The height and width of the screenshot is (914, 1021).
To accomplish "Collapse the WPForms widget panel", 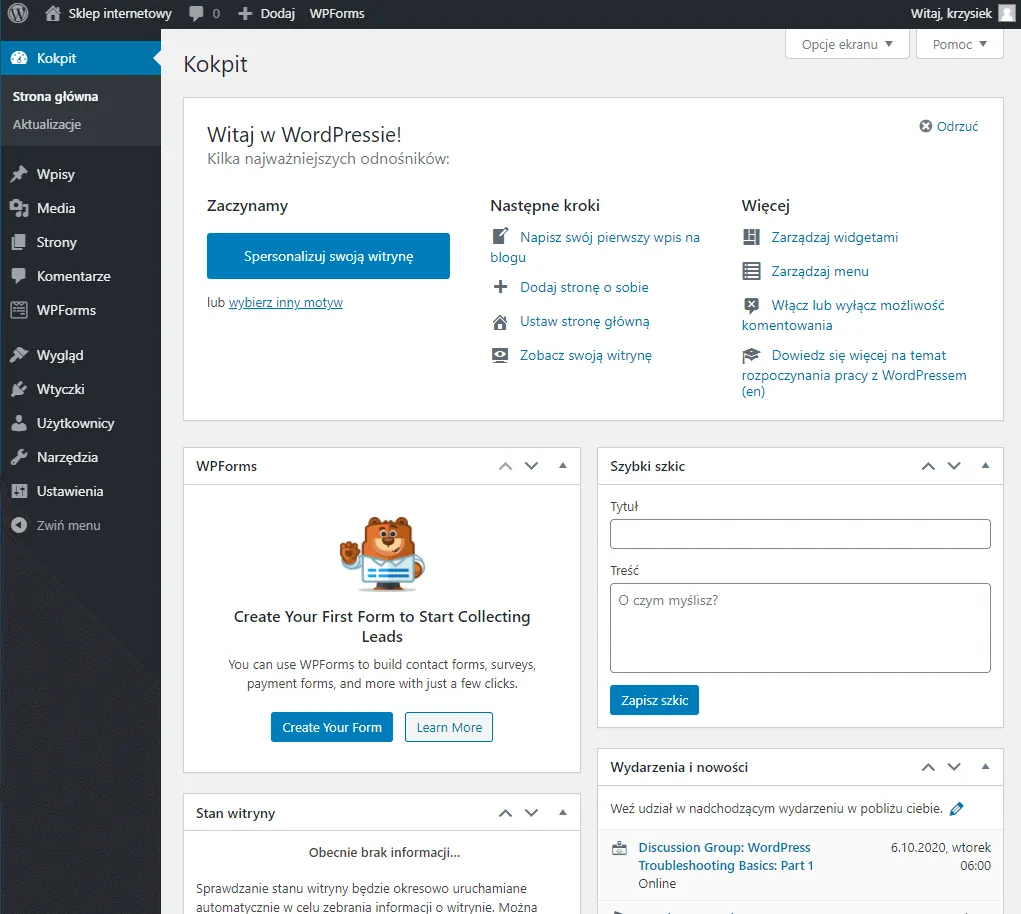I will [563, 466].
